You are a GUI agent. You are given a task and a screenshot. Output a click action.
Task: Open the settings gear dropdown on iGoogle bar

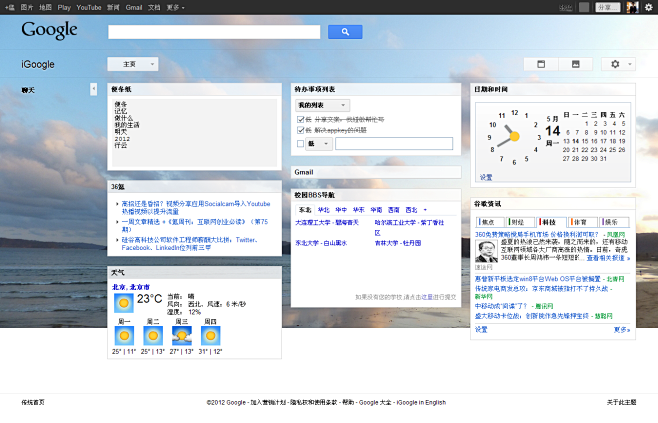(620, 64)
